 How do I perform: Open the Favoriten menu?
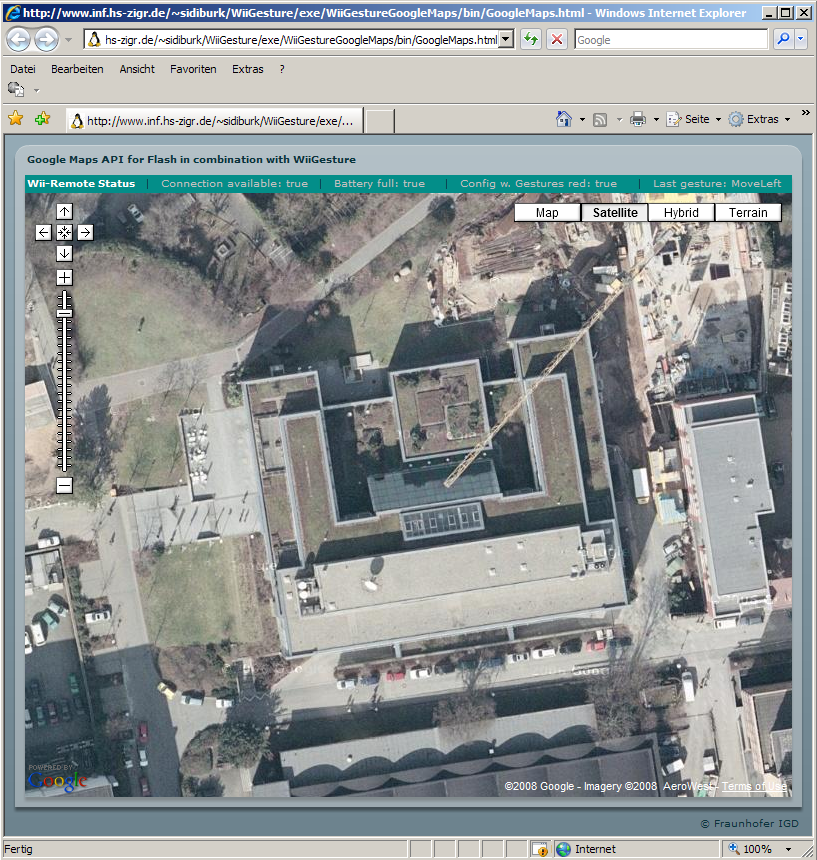(193, 69)
